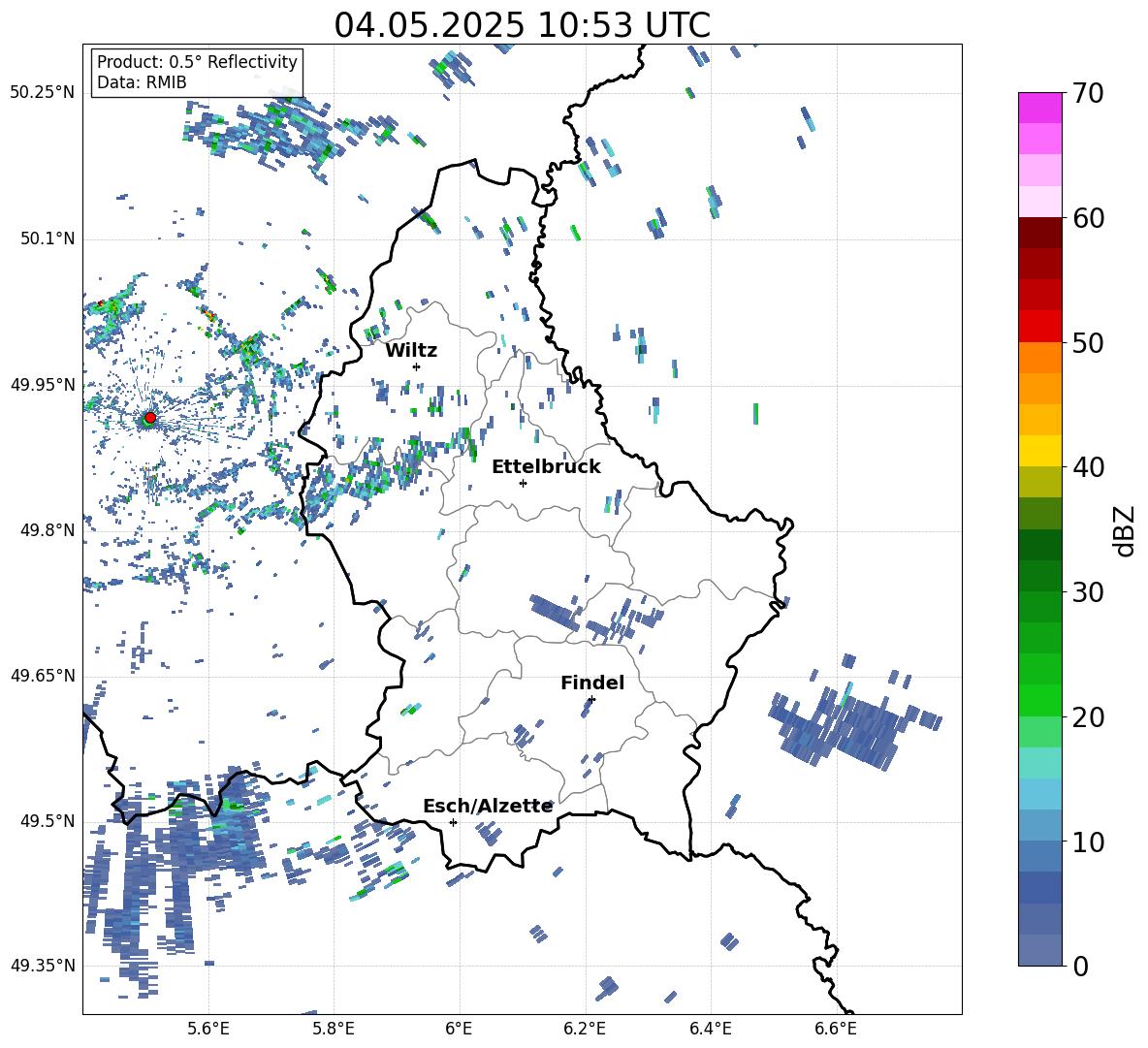This screenshot has height=1048, width=1148.
Task: Click the bright red colorbar segment
Action: click(x=1039, y=327)
